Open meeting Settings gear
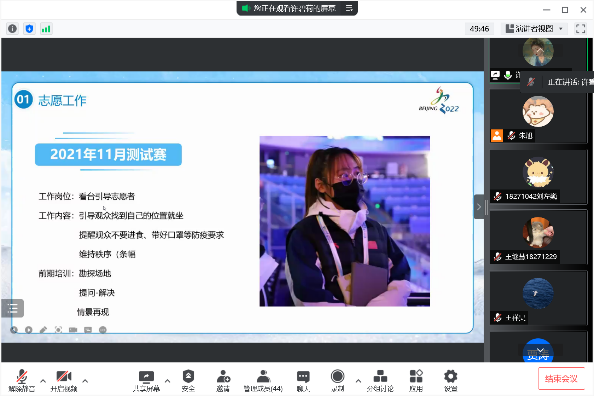The width and height of the screenshot is (594, 396). (x=450, y=380)
